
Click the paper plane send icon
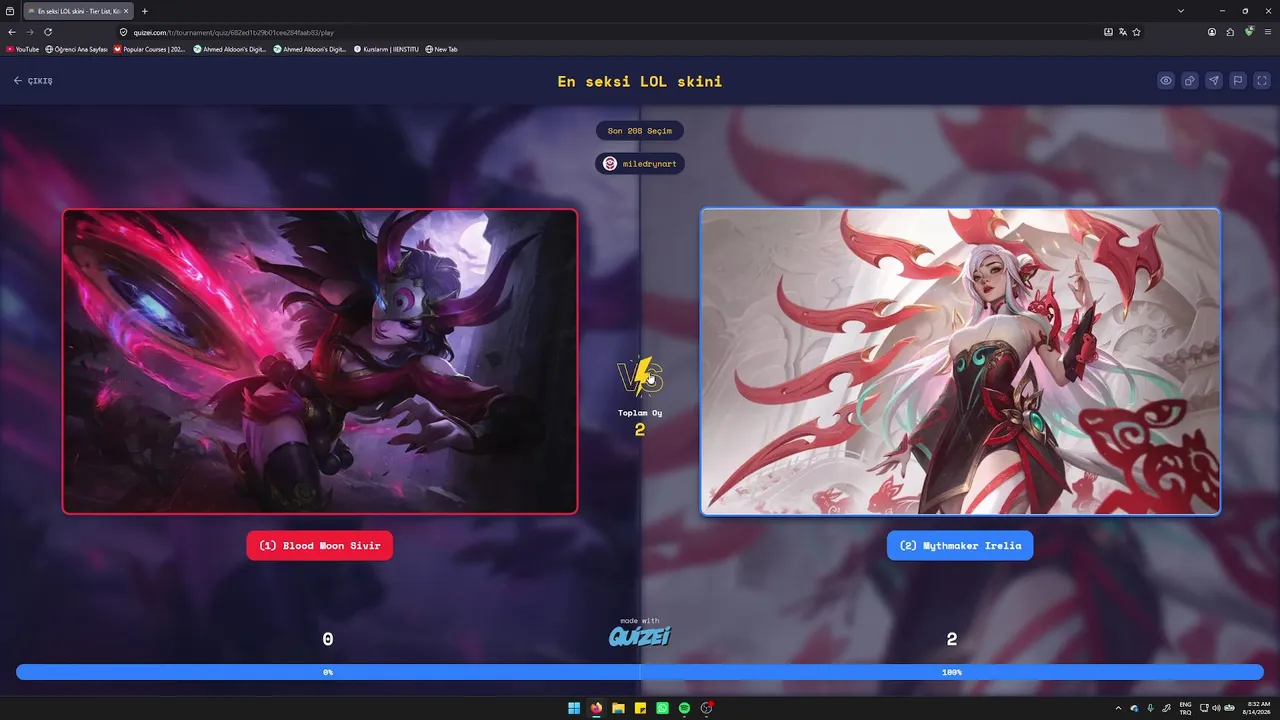pos(1214,81)
